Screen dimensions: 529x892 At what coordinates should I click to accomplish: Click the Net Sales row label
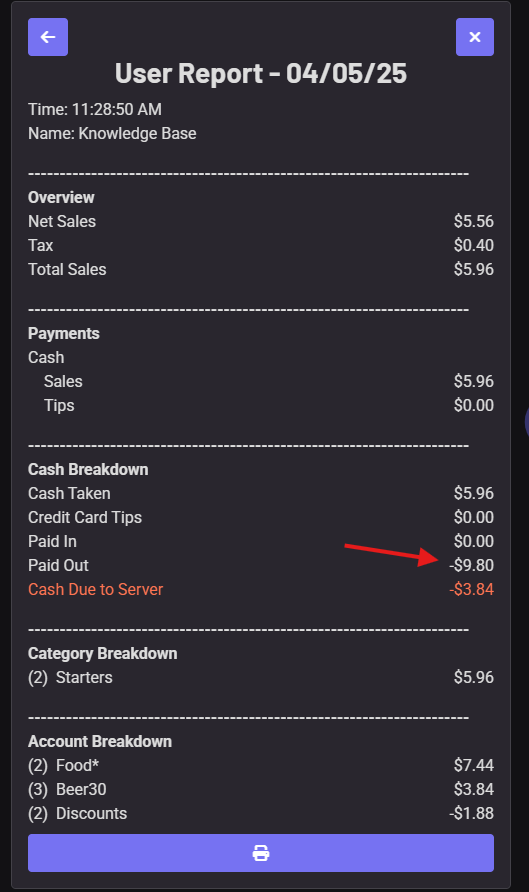pos(62,221)
